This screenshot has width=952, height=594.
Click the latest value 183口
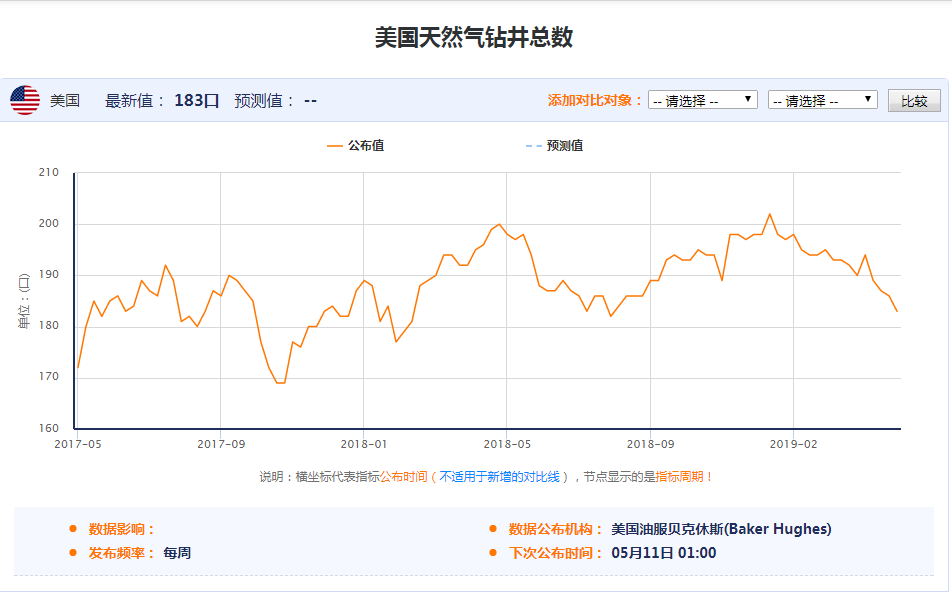click(196, 100)
